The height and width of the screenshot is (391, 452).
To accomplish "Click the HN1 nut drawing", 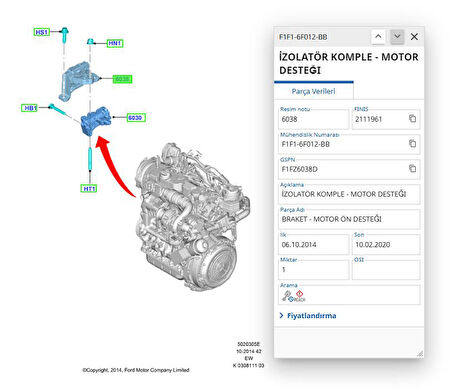I will click(90, 41).
